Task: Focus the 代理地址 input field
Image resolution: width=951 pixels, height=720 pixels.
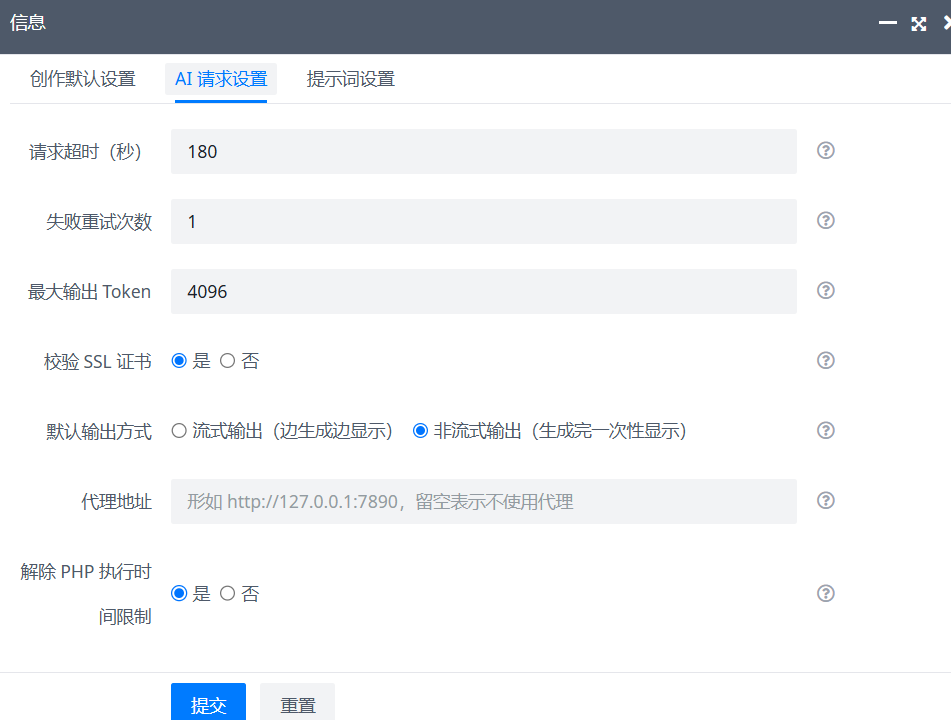Action: point(483,502)
